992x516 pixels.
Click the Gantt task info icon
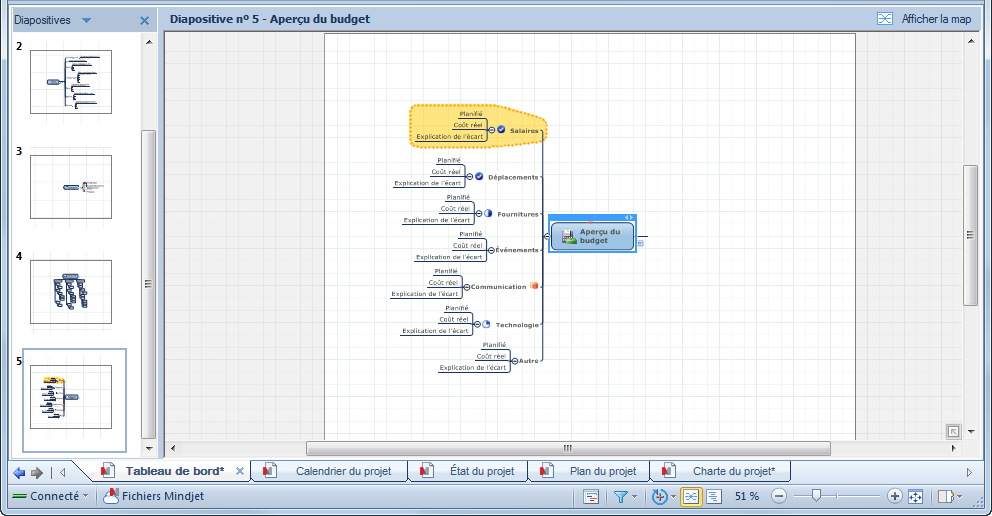[x=591, y=496]
